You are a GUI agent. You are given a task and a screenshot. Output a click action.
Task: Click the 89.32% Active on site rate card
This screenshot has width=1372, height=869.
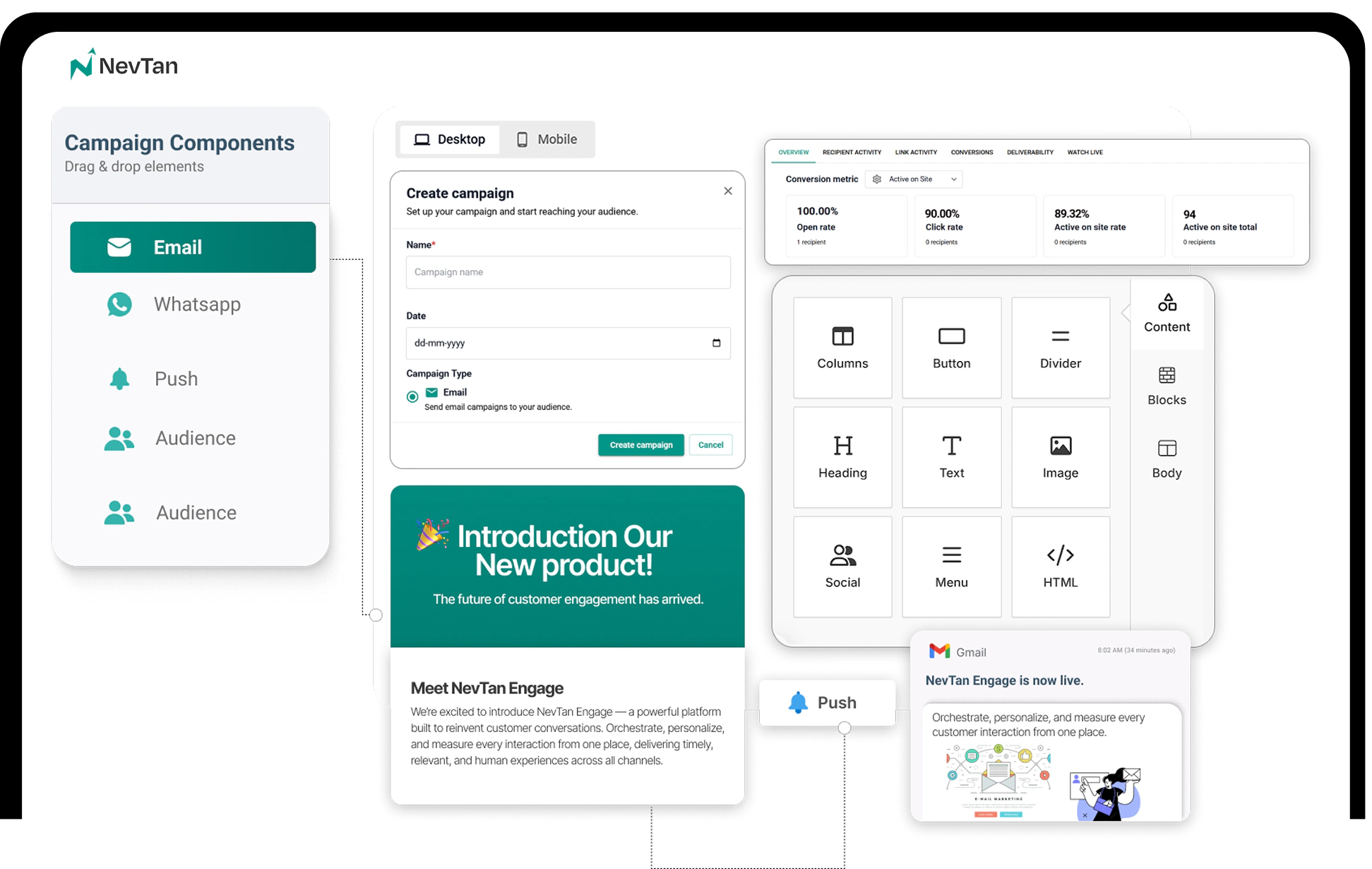[1104, 226]
